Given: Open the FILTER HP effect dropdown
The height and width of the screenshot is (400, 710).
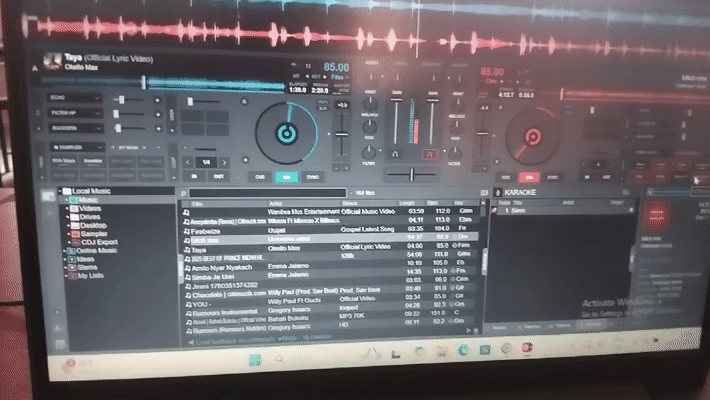Looking at the screenshot, I should pyautogui.click(x=75, y=113).
